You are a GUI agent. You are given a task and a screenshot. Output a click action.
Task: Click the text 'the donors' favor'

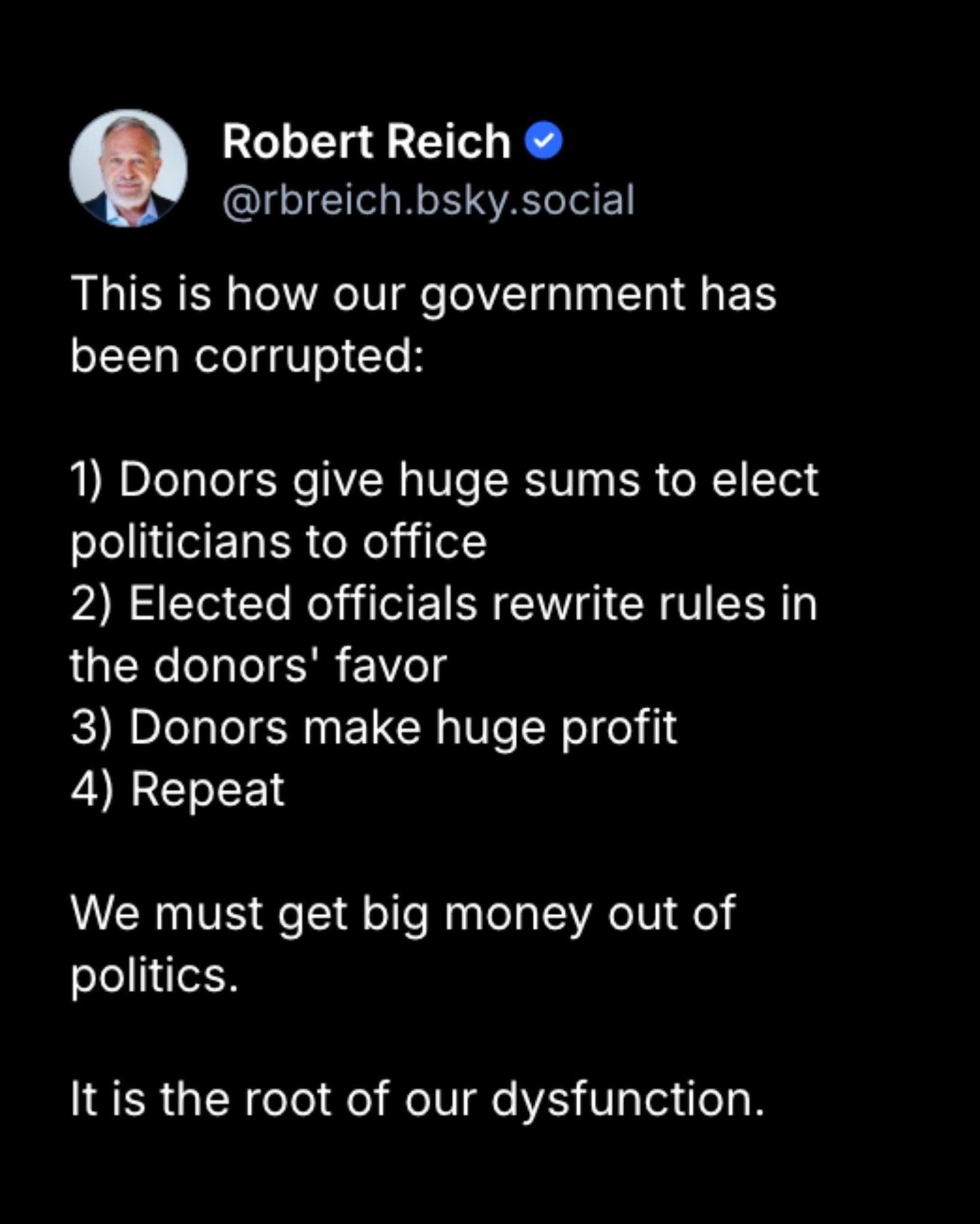259,666
